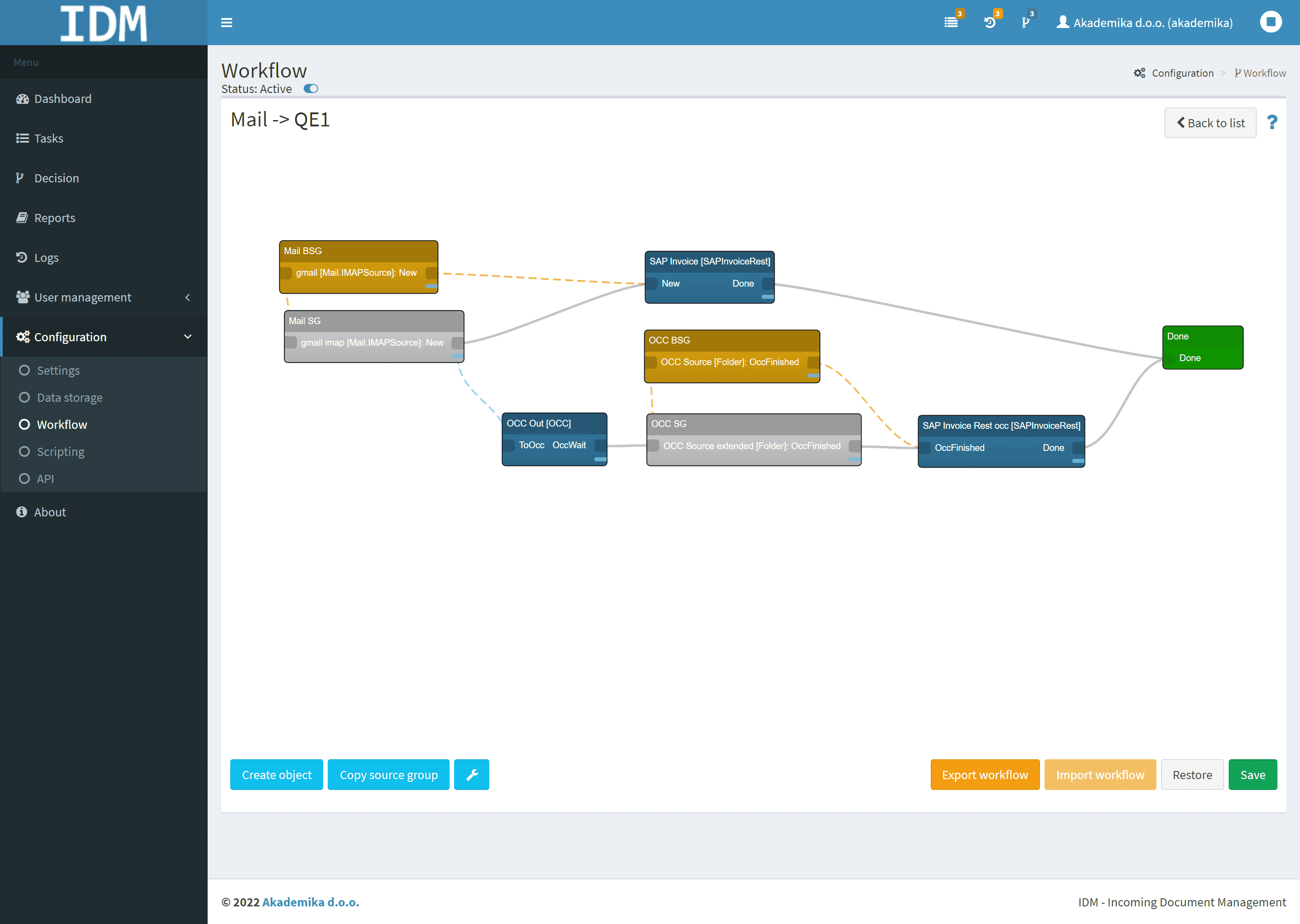
Task: Click the Export workflow button
Action: pyautogui.click(x=984, y=774)
